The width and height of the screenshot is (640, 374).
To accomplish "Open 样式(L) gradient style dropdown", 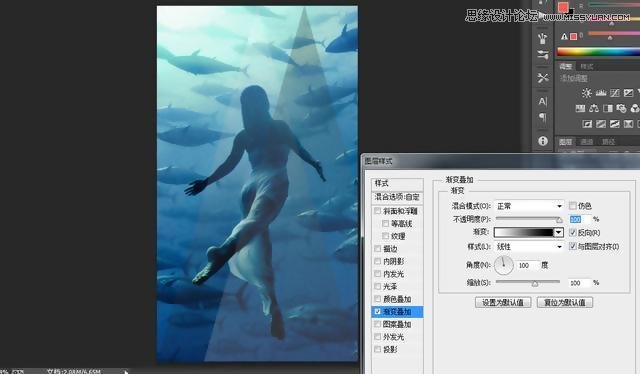I will 529,247.
